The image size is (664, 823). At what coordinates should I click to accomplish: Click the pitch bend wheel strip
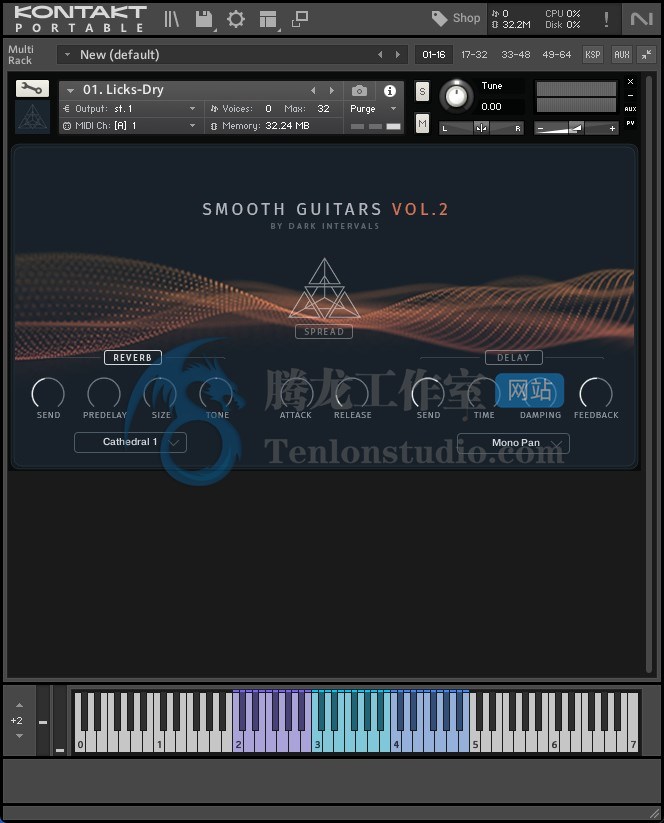[x=43, y=720]
